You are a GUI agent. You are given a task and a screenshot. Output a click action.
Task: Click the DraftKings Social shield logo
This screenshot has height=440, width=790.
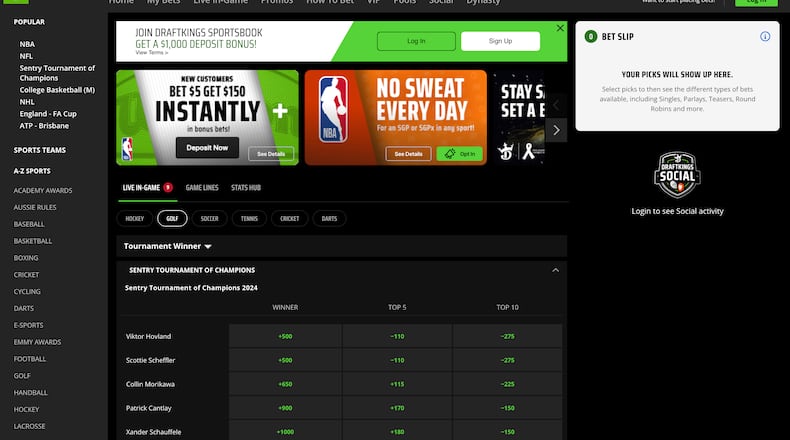pyautogui.click(x=677, y=174)
